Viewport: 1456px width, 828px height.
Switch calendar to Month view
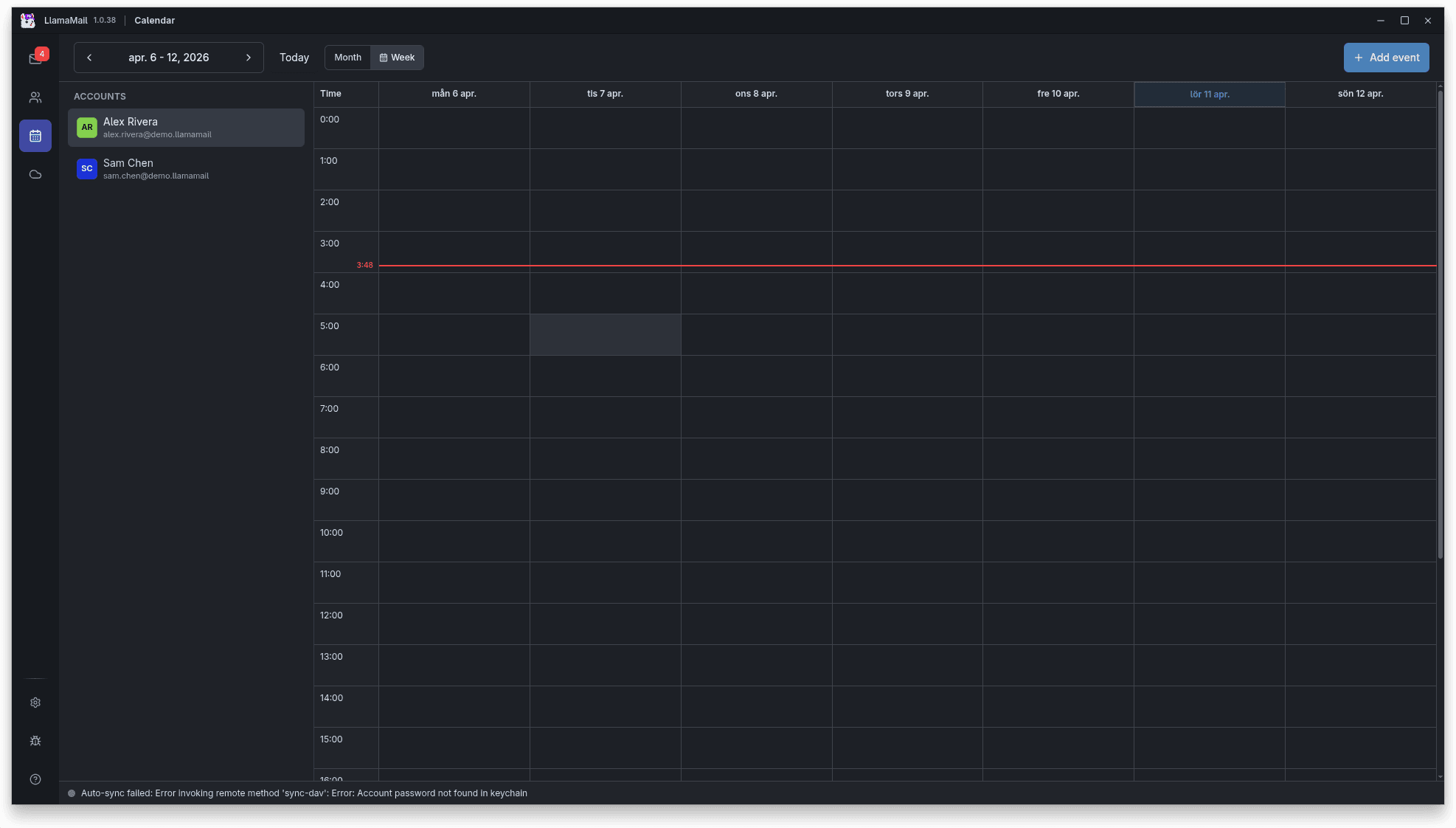click(347, 57)
